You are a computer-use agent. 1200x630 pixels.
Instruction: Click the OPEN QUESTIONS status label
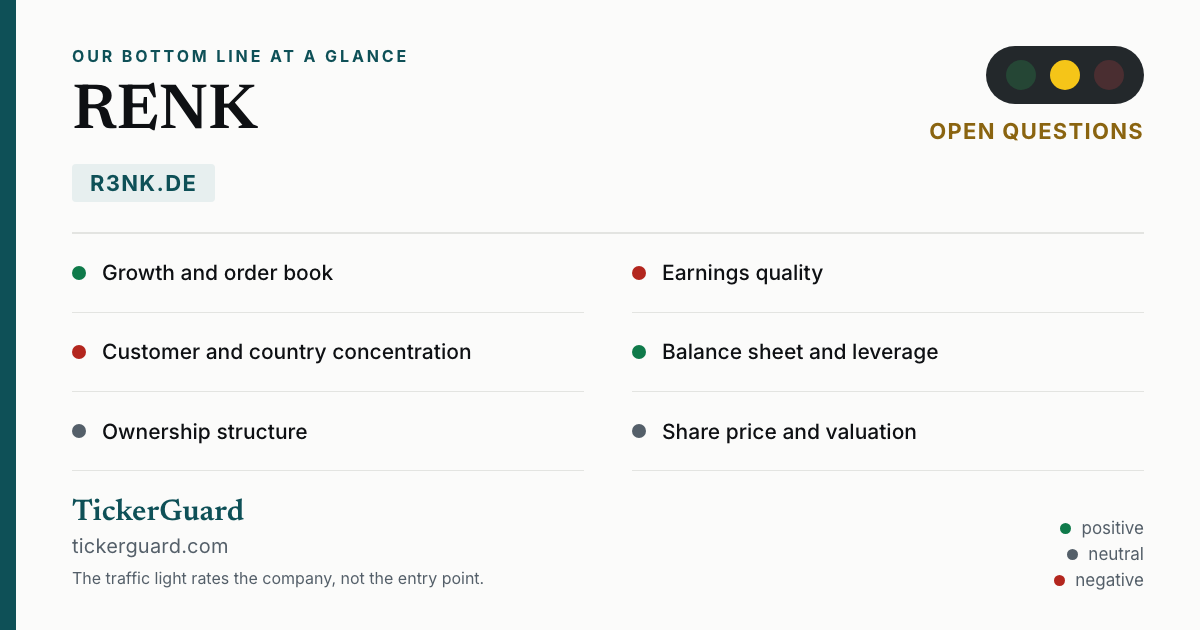click(x=1036, y=132)
